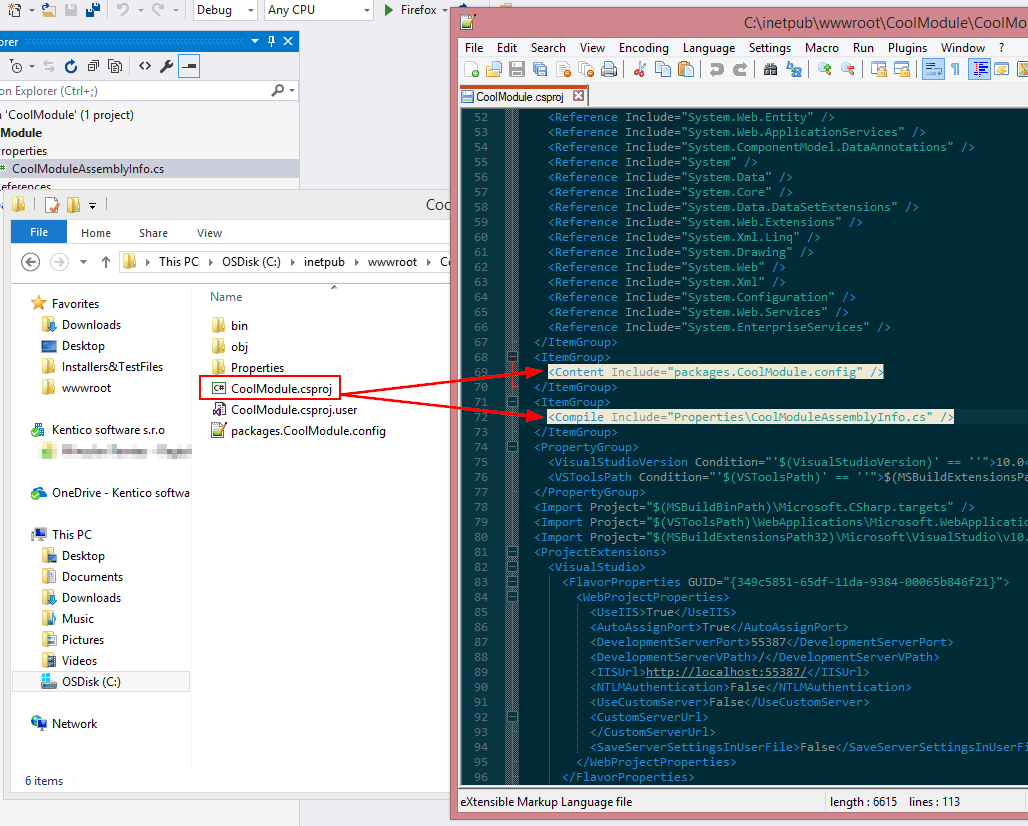The image size is (1028, 826).
Task: Open Notepad++ Plugins menu
Action: [x=907, y=48]
